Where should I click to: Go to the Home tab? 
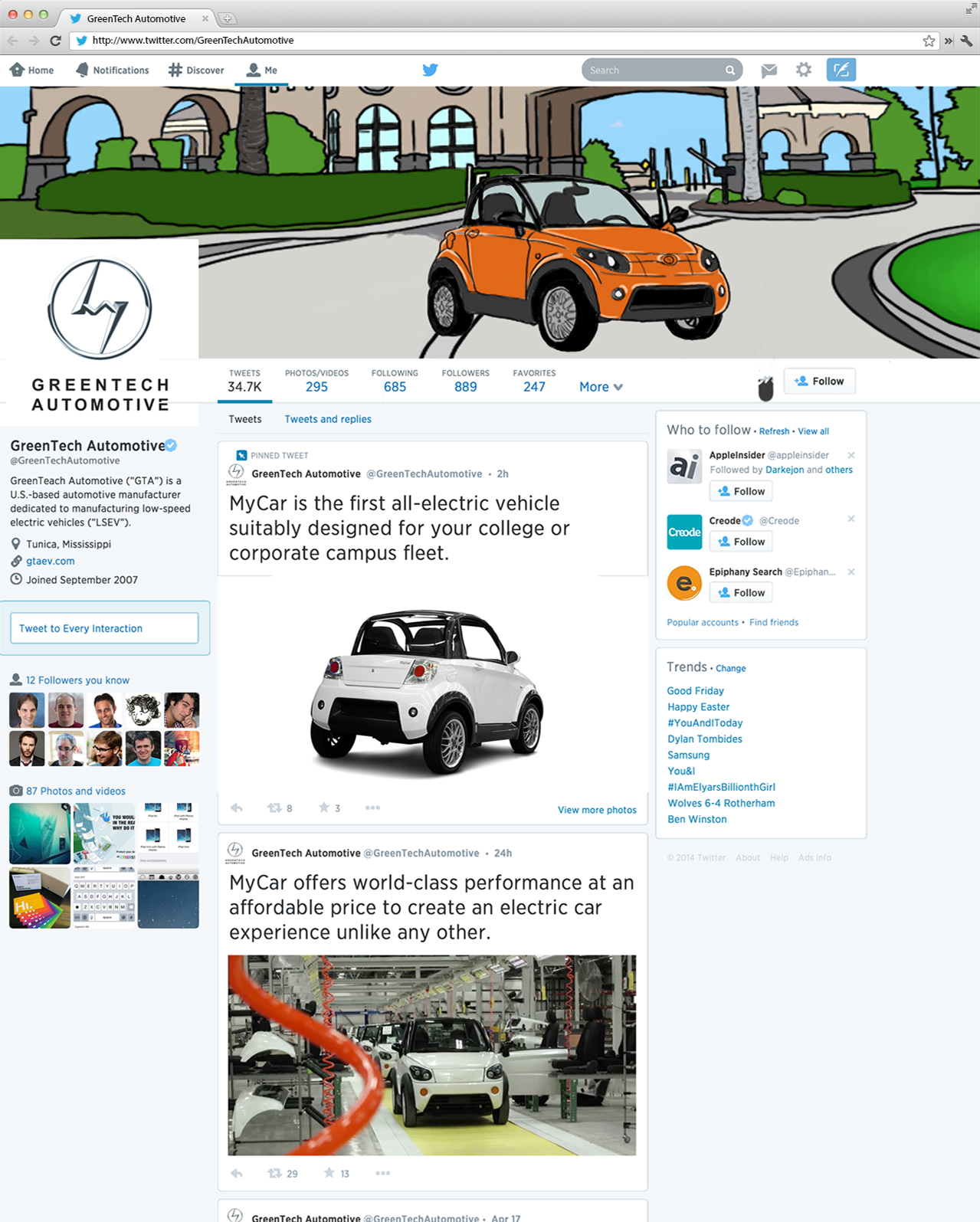click(32, 70)
